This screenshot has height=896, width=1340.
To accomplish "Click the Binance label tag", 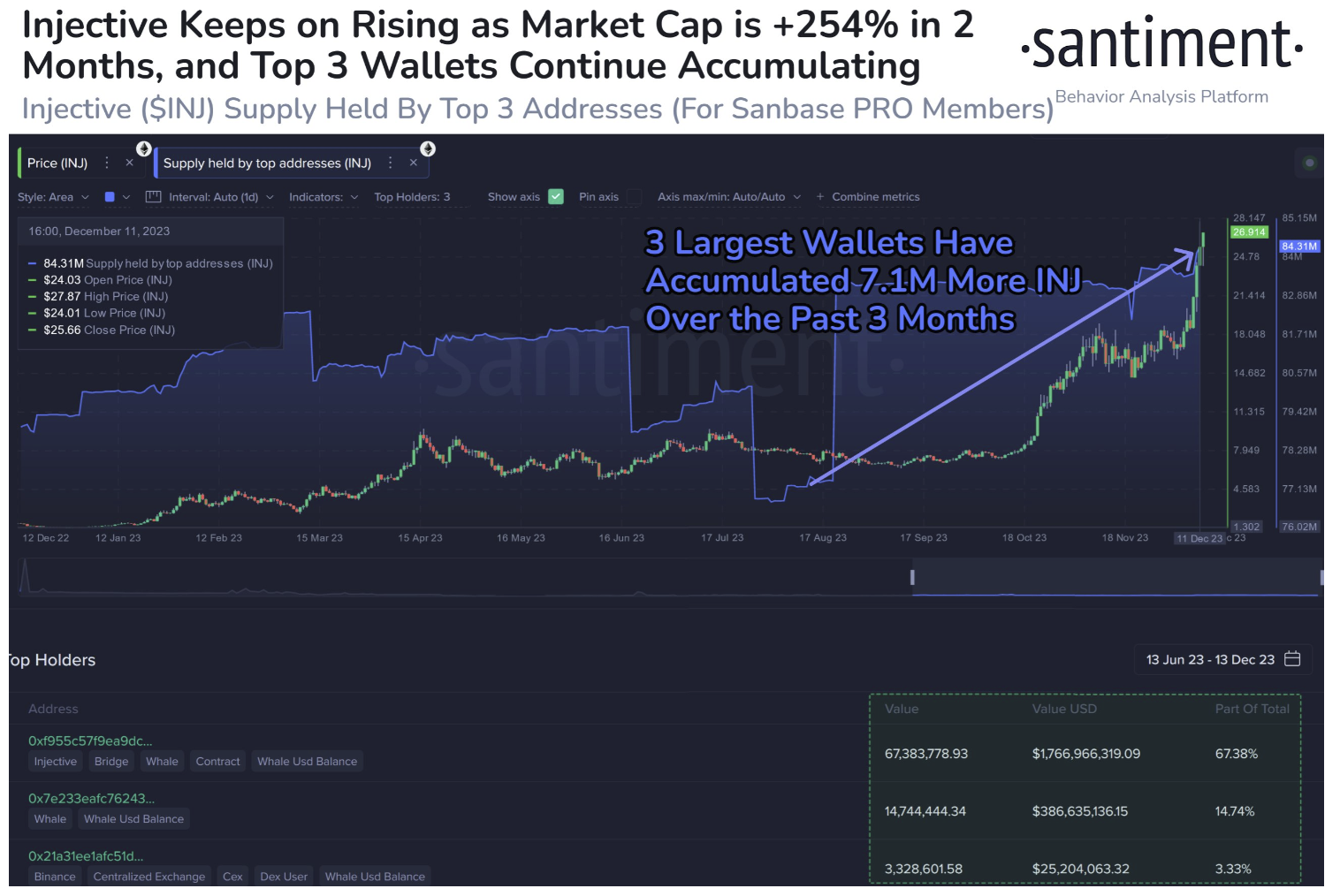I will tap(55, 877).
